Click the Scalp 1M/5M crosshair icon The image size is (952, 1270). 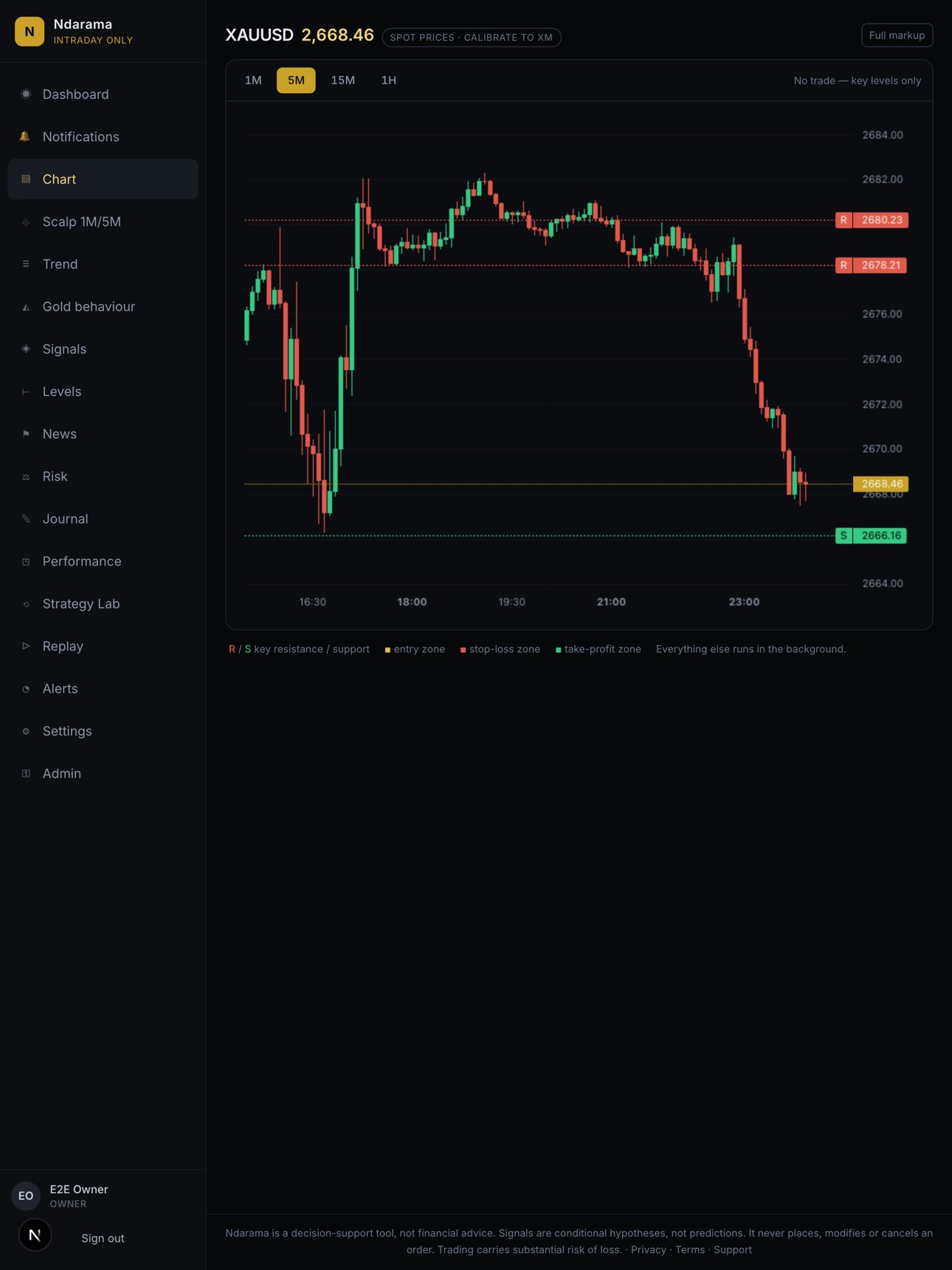tap(26, 222)
